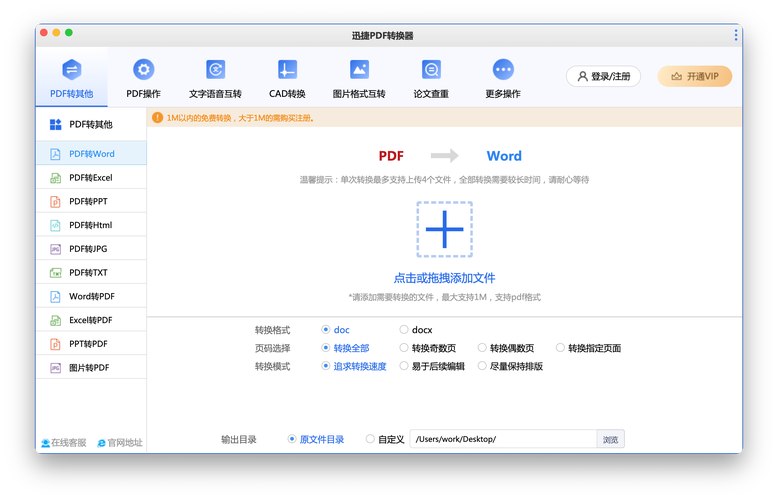
Task: Click the PDF转PPT sidebar label
Action: click(88, 201)
